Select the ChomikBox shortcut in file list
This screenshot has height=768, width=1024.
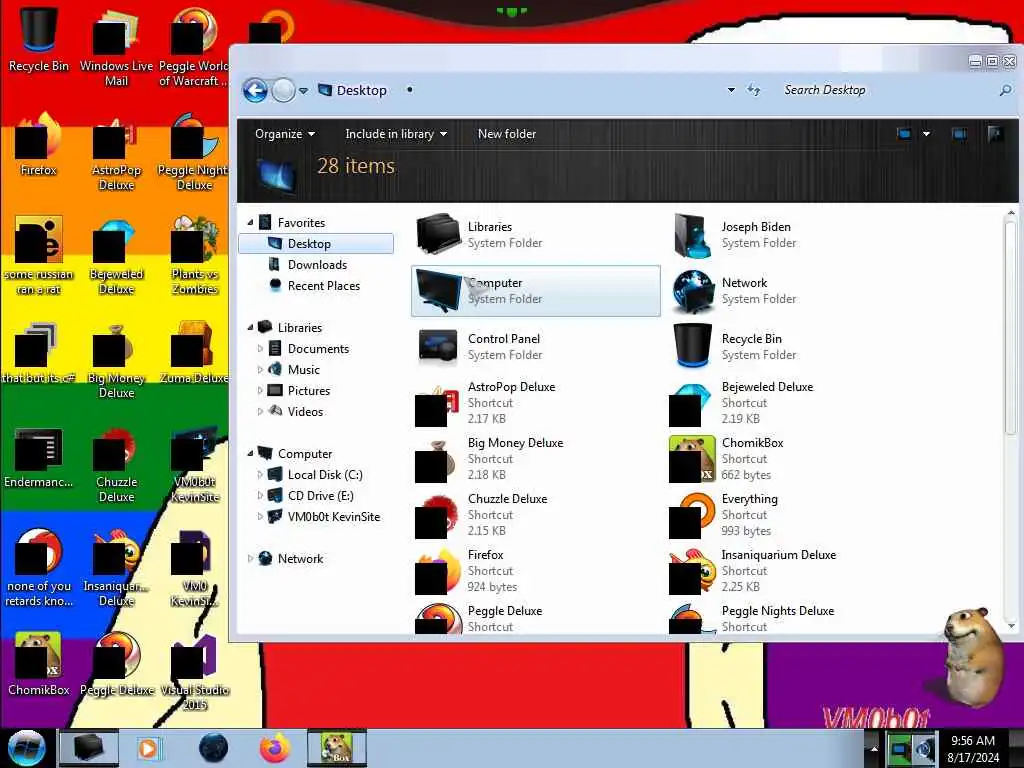692,458
